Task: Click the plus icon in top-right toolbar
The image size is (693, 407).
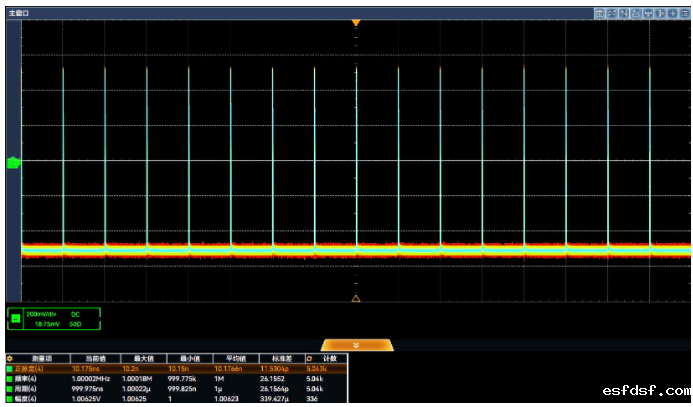Action: coord(671,14)
